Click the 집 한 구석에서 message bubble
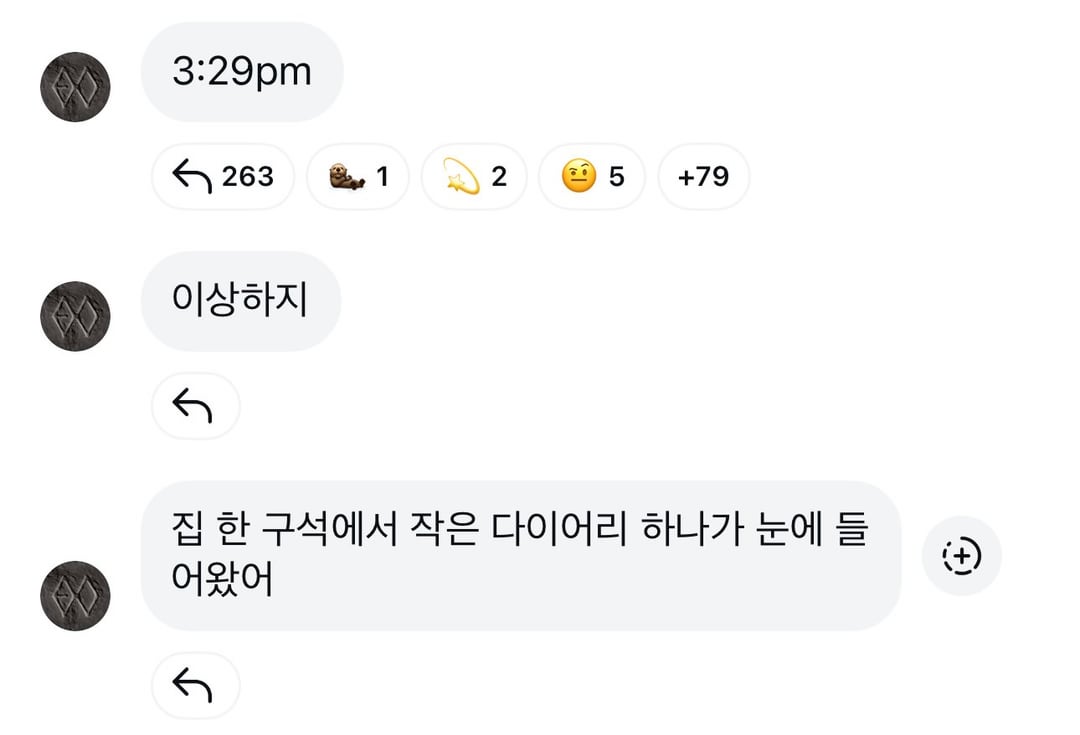This screenshot has width=1080, height=735. [520, 556]
